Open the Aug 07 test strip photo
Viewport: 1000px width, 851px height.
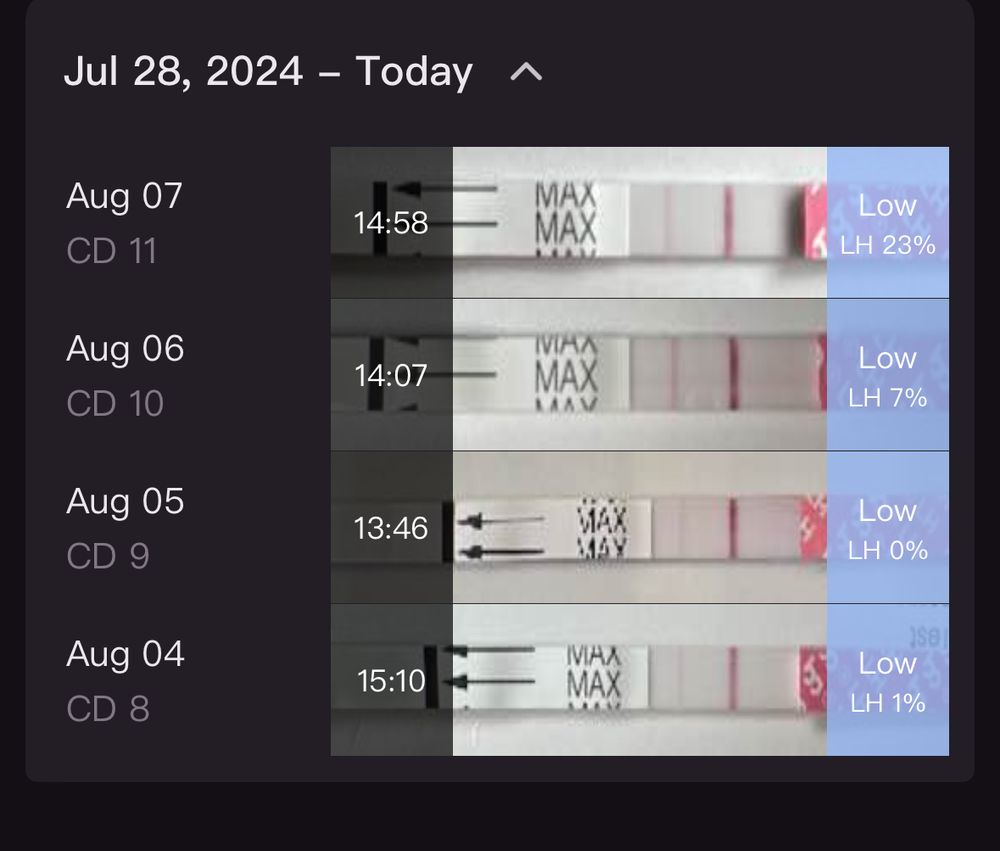(640, 222)
